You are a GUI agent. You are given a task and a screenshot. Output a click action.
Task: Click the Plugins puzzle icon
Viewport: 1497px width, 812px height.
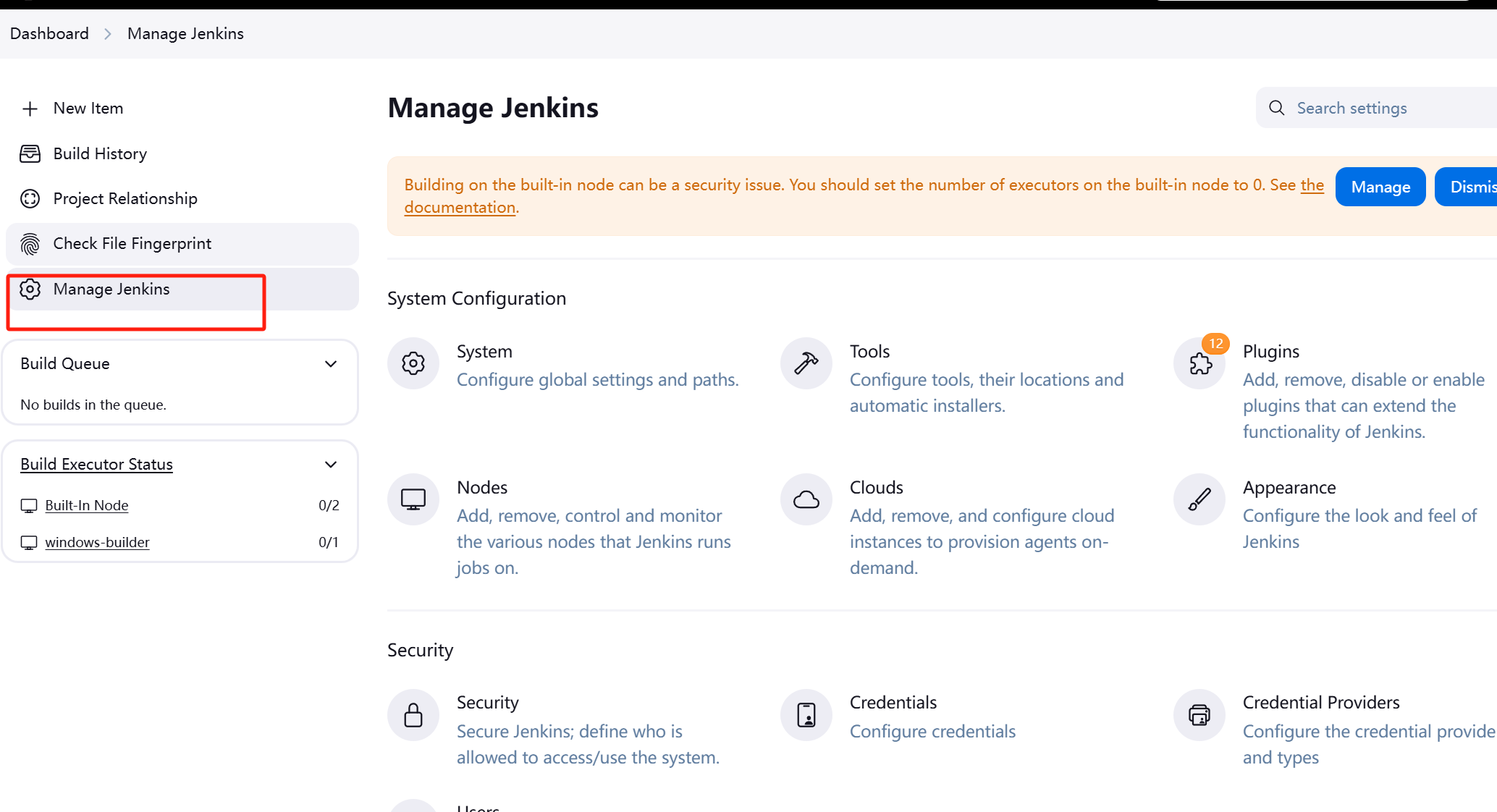tap(1199, 363)
